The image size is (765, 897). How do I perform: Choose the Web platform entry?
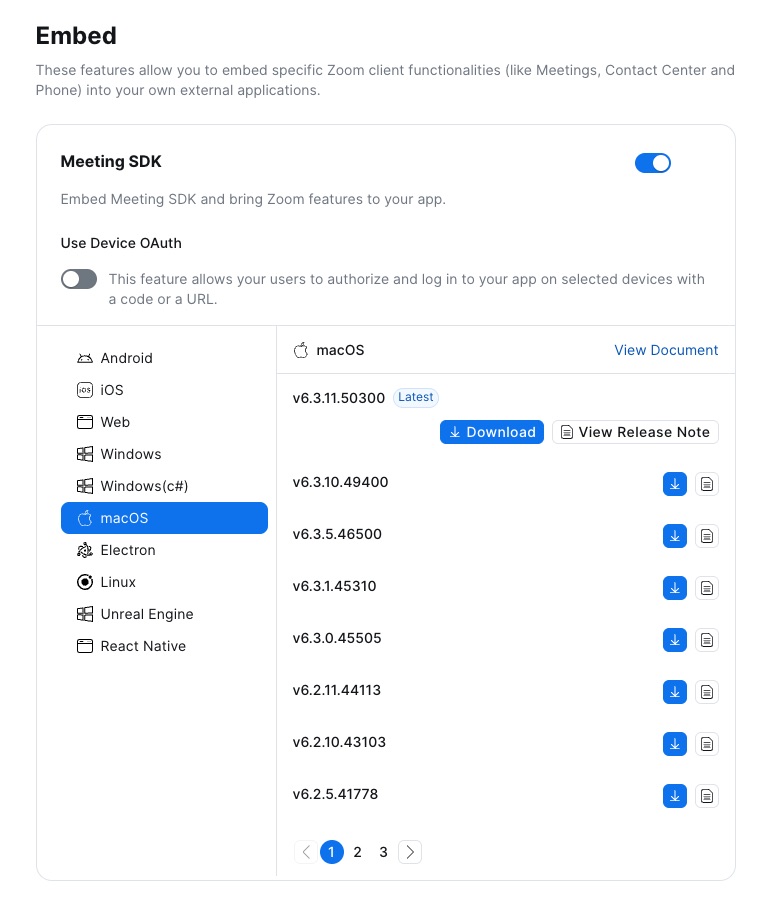click(164, 422)
